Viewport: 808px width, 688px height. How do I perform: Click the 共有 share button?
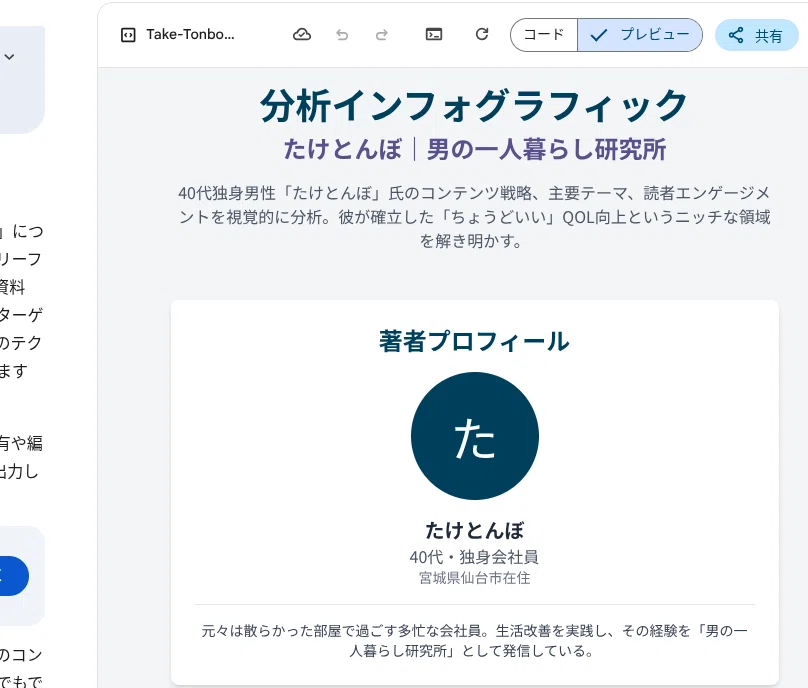(x=756, y=35)
